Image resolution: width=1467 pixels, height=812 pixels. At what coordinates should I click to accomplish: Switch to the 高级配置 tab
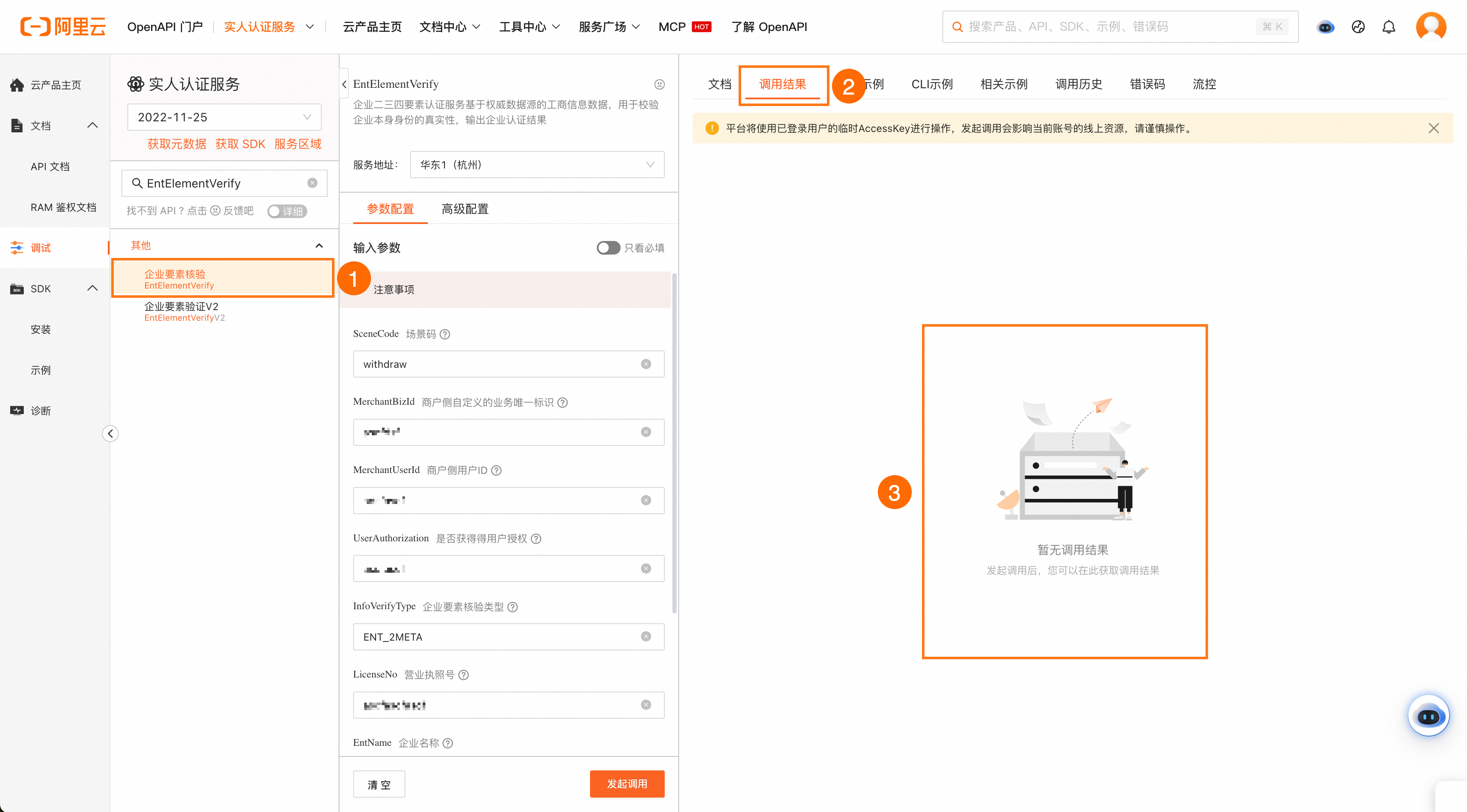coord(465,209)
